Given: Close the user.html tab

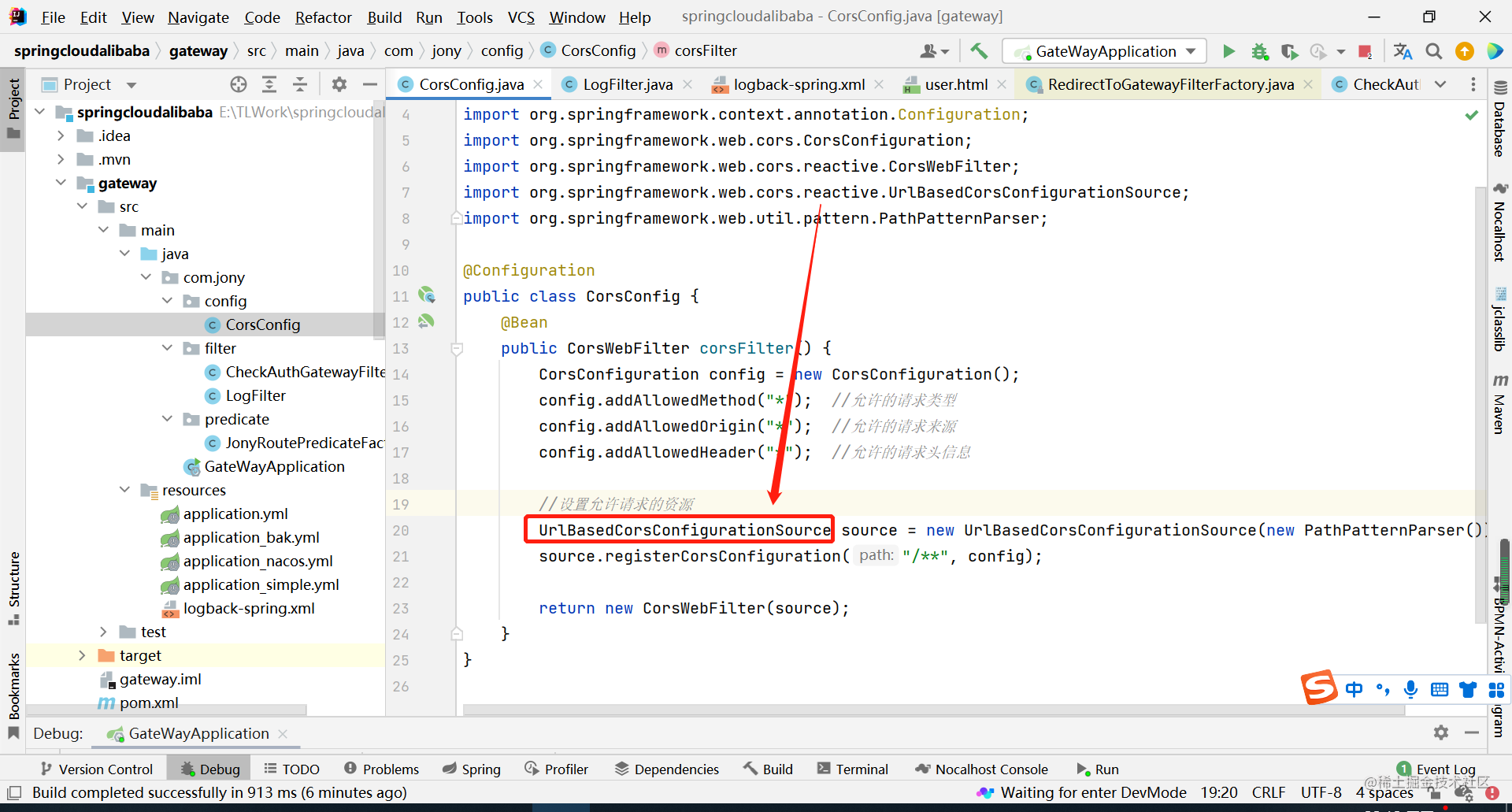Looking at the screenshot, I should tap(1002, 84).
